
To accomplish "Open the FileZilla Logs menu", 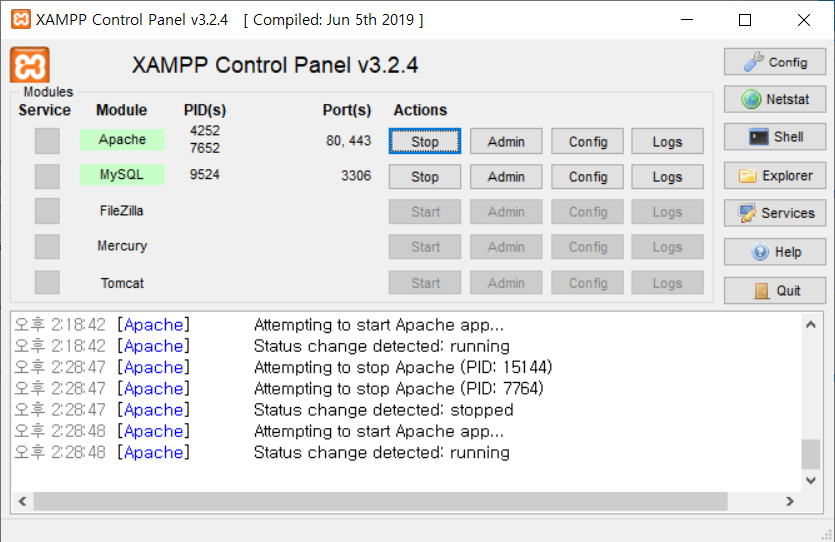I will pyautogui.click(x=667, y=211).
